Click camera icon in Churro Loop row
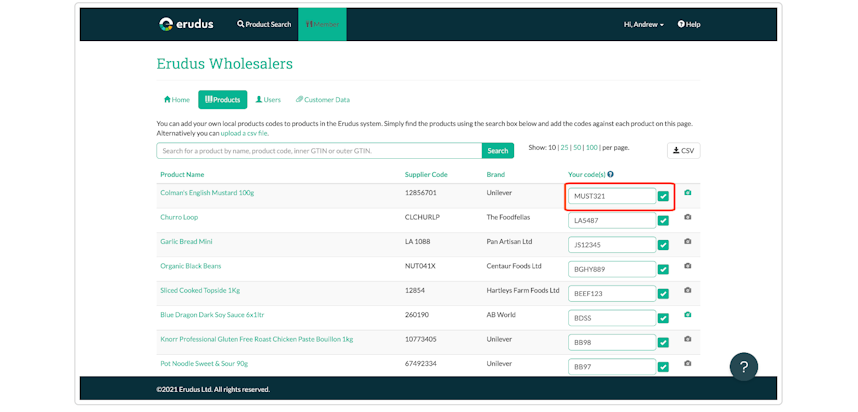858x412 pixels. click(x=688, y=217)
